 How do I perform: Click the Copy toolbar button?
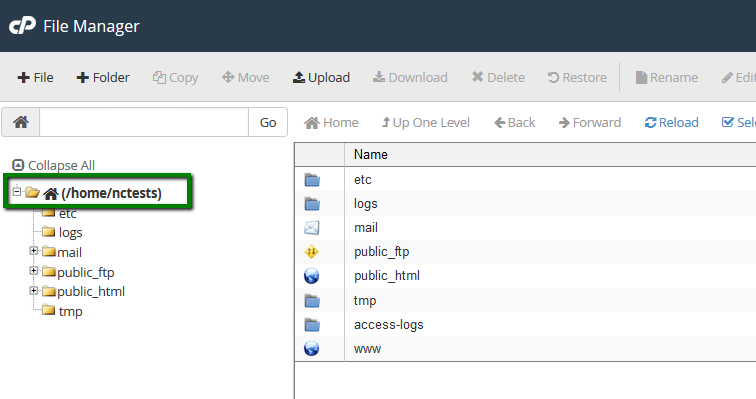[x=176, y=78]
